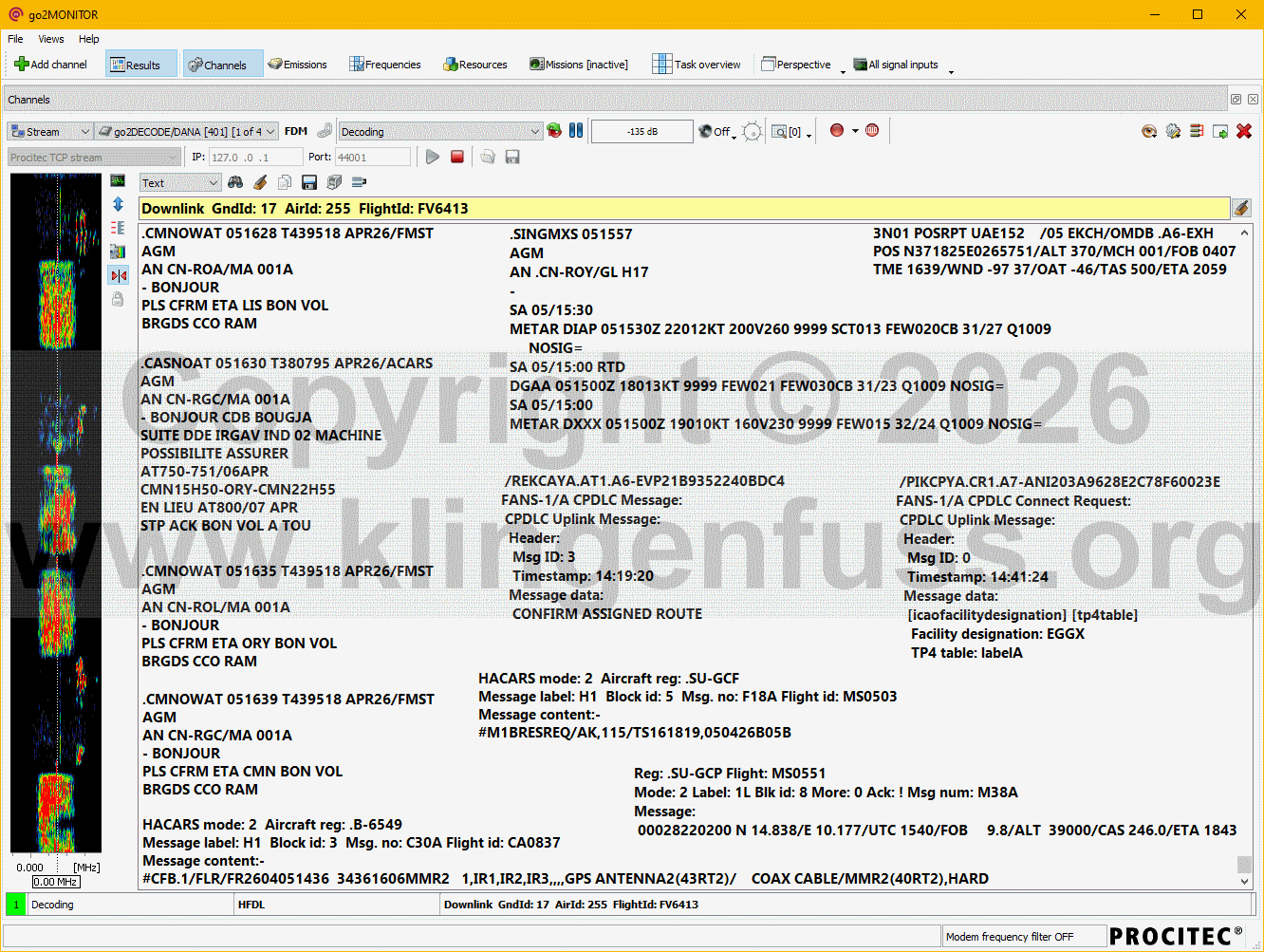Toggle the Channels view button

point(218,65)
